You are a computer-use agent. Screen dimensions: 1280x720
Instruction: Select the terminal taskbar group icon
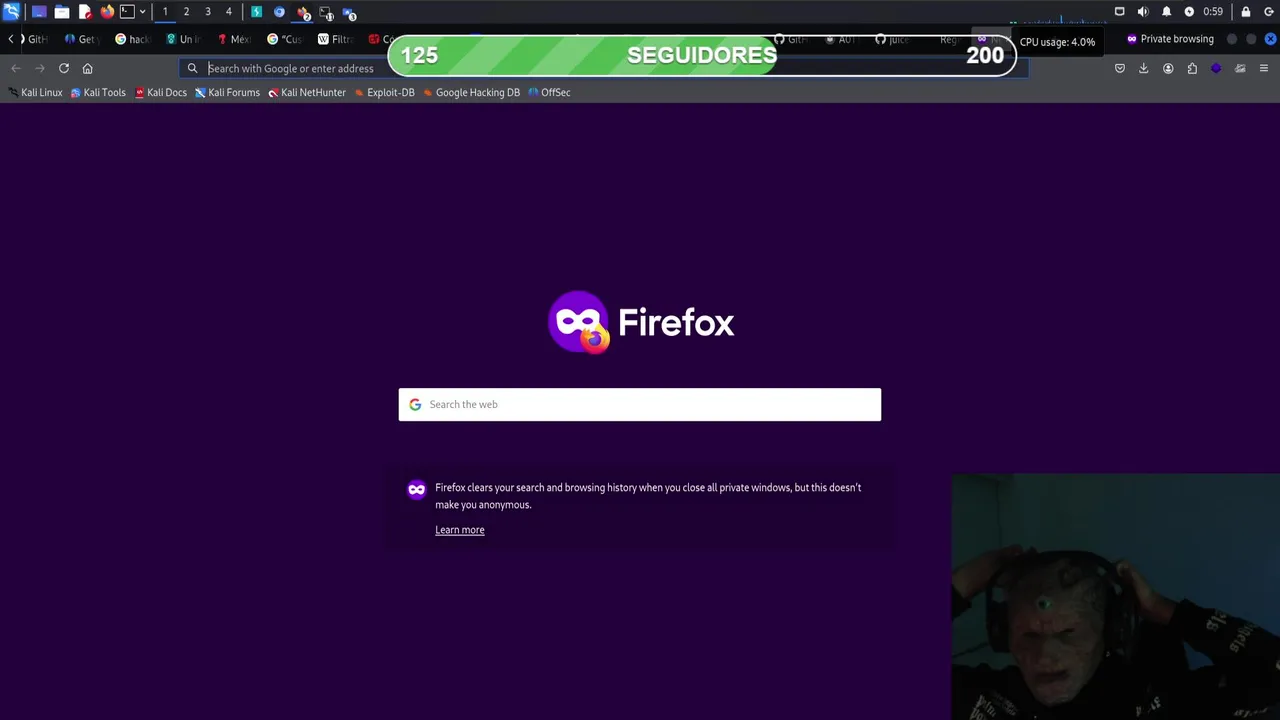point(326,13)
